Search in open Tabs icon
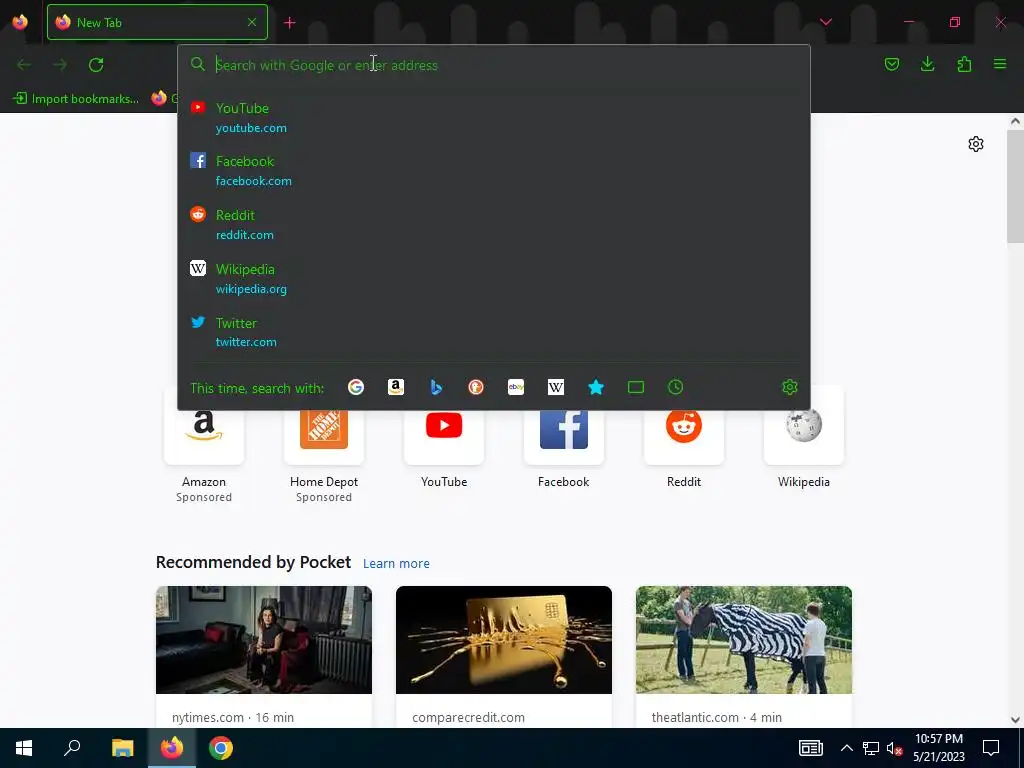 (x=636, y=387)
